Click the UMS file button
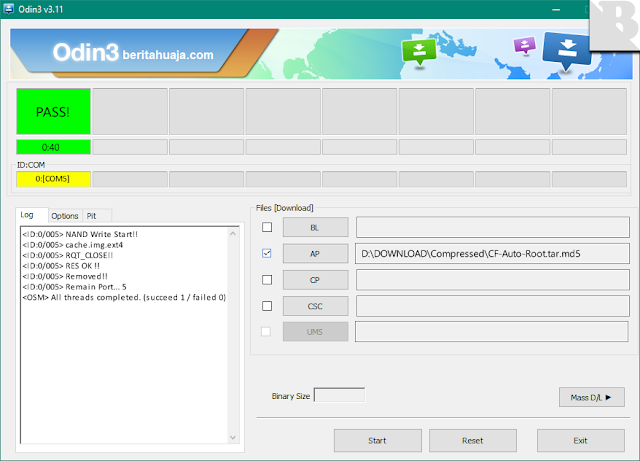The height and width of the screenshot is (461, 640). pos(316,332)
